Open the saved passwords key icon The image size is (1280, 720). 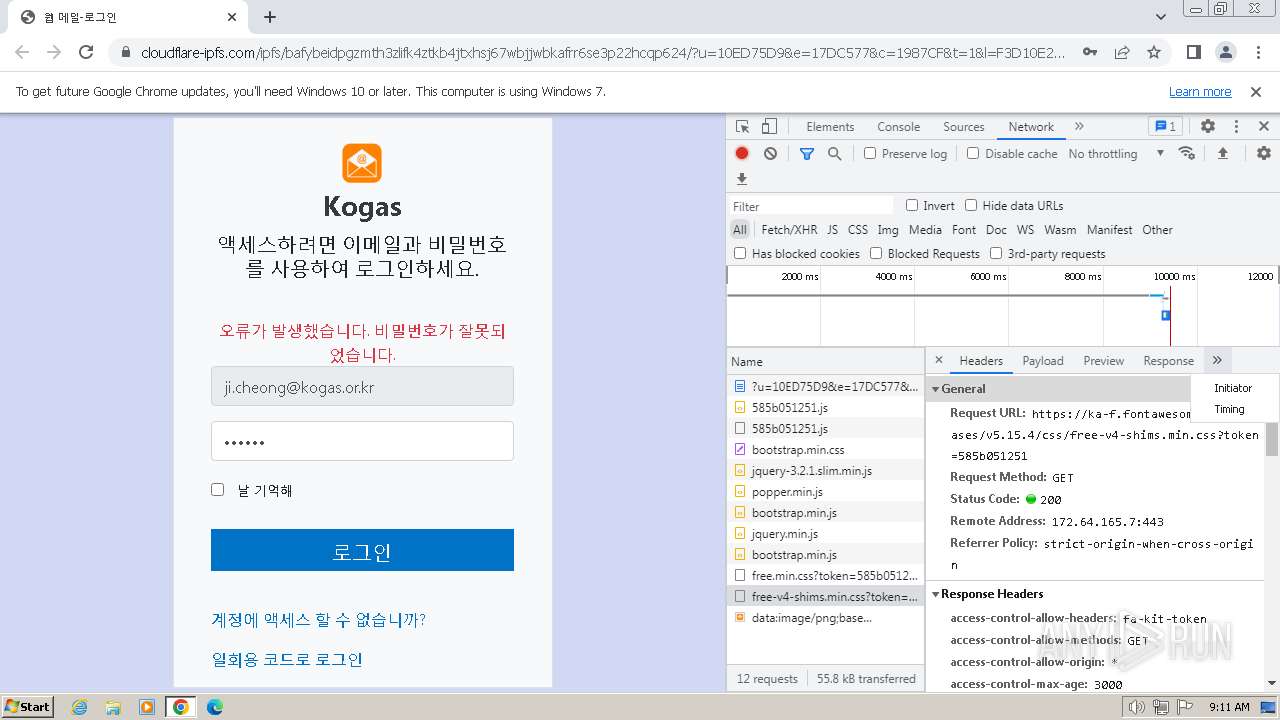click(1090, 52)
